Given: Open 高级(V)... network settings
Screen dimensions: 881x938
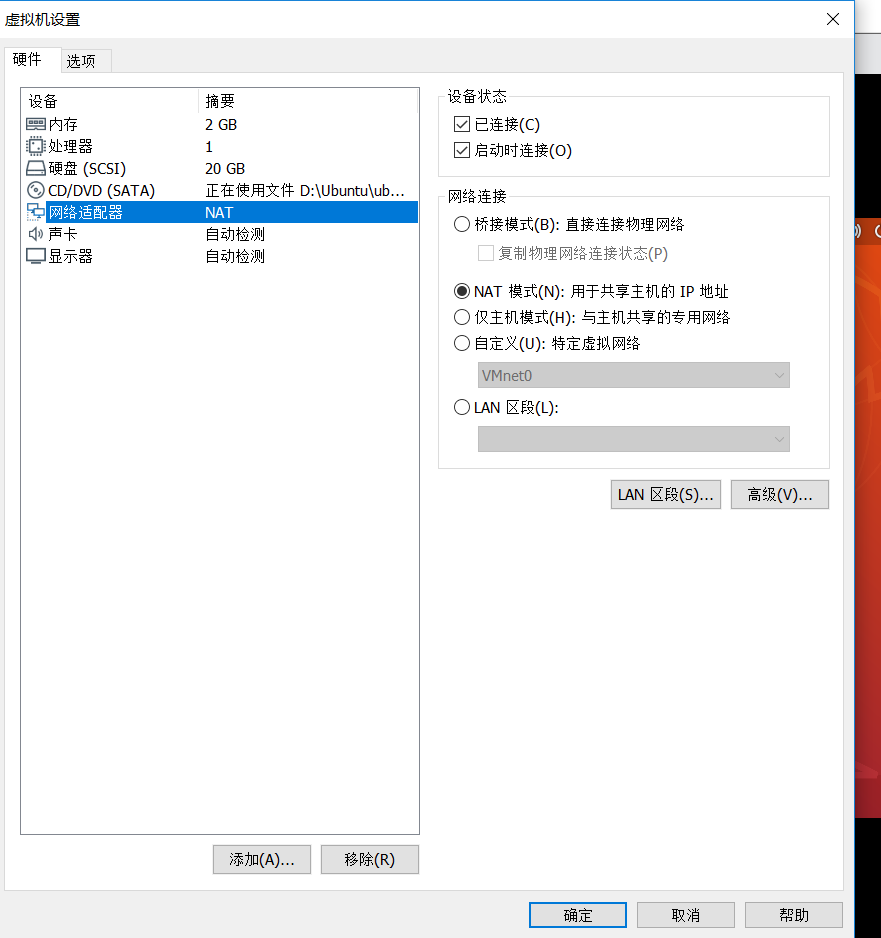Looking at the screenshot, I should coord(780,495).
